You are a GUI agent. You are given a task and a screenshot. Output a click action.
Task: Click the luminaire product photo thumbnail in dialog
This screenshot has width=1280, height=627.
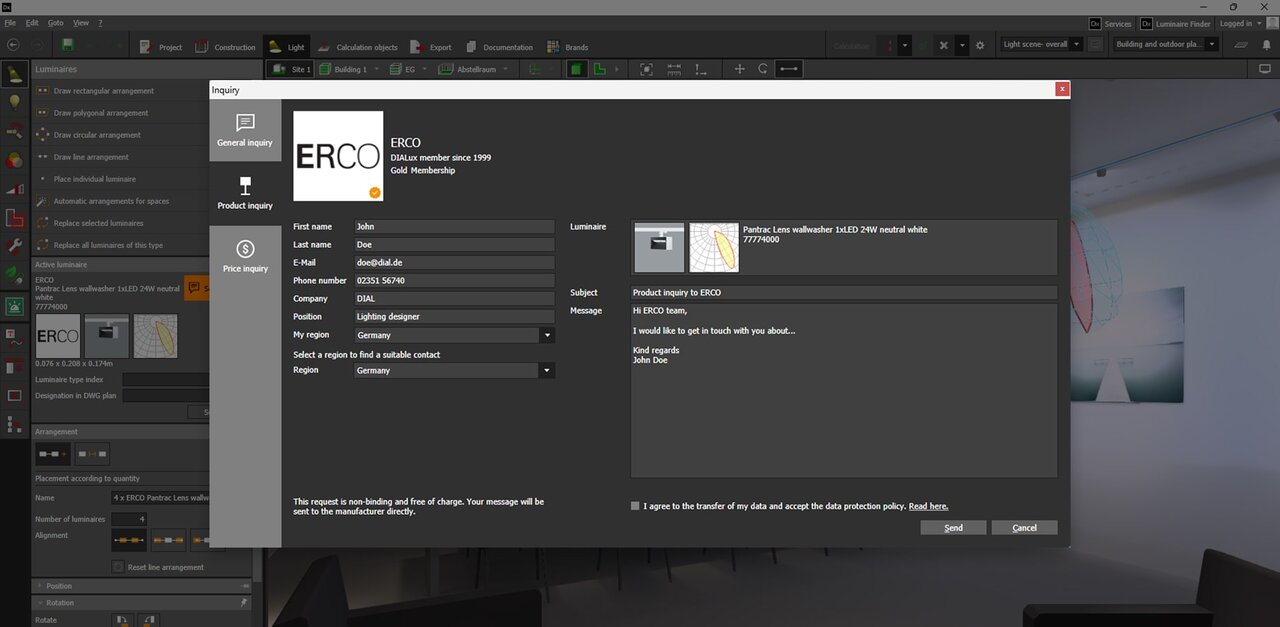tap(660, 248)
